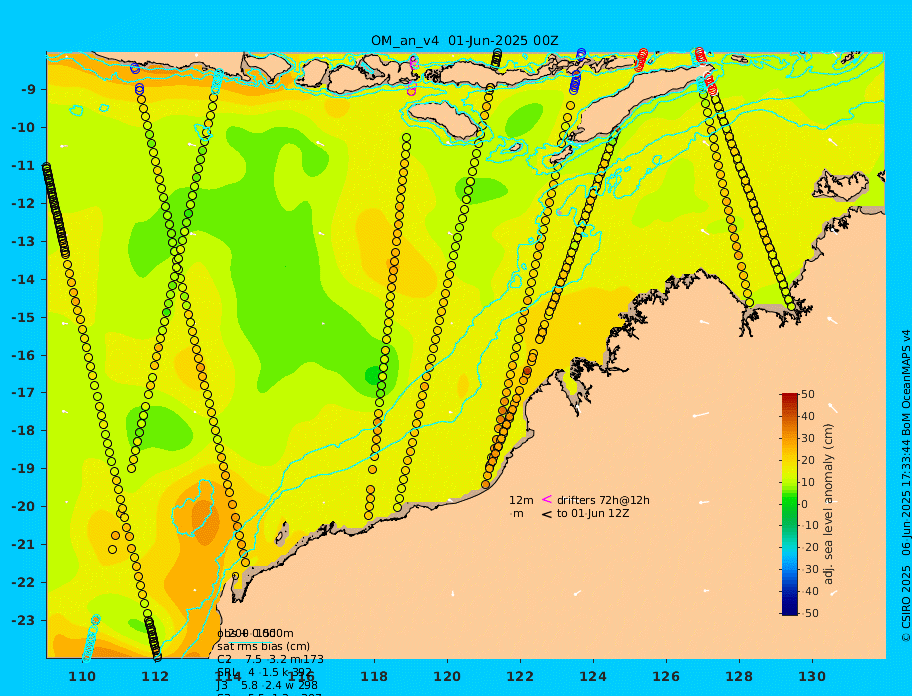The height and width of the screenshot is (696, 912).
Task: Click the longitude axis label 124
Action: click(x=593, y=677)
